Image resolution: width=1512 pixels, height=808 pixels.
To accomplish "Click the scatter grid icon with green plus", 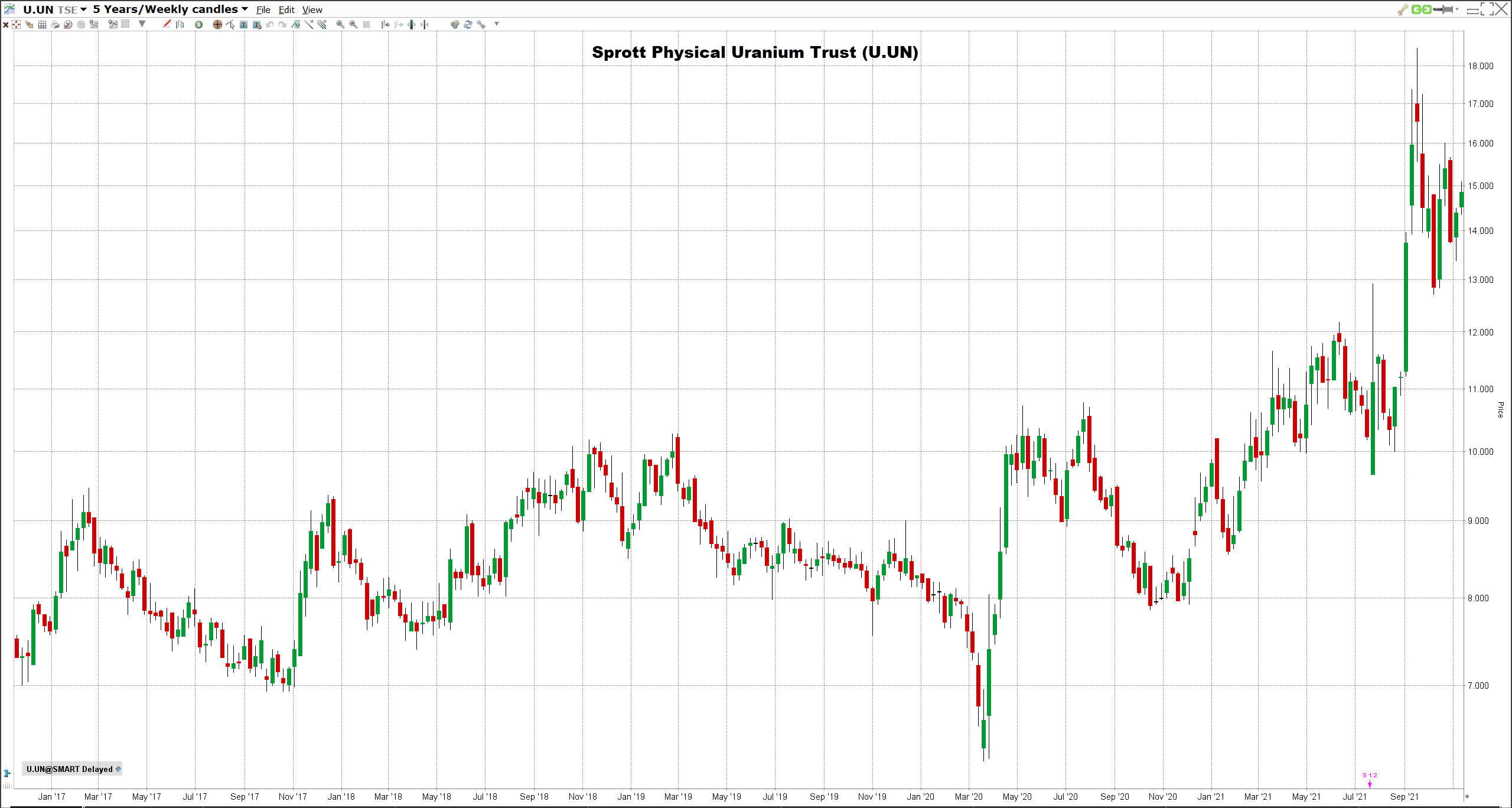I will coord(94,25).
